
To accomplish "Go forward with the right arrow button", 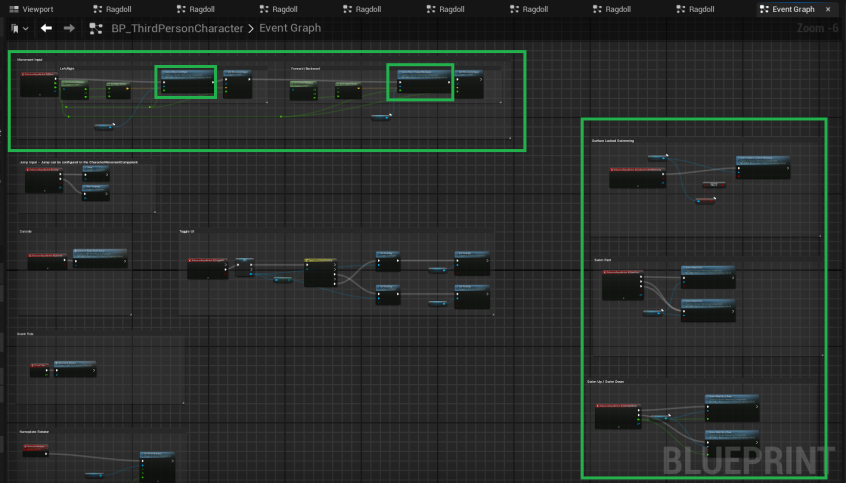I will (x=69, y=28).
